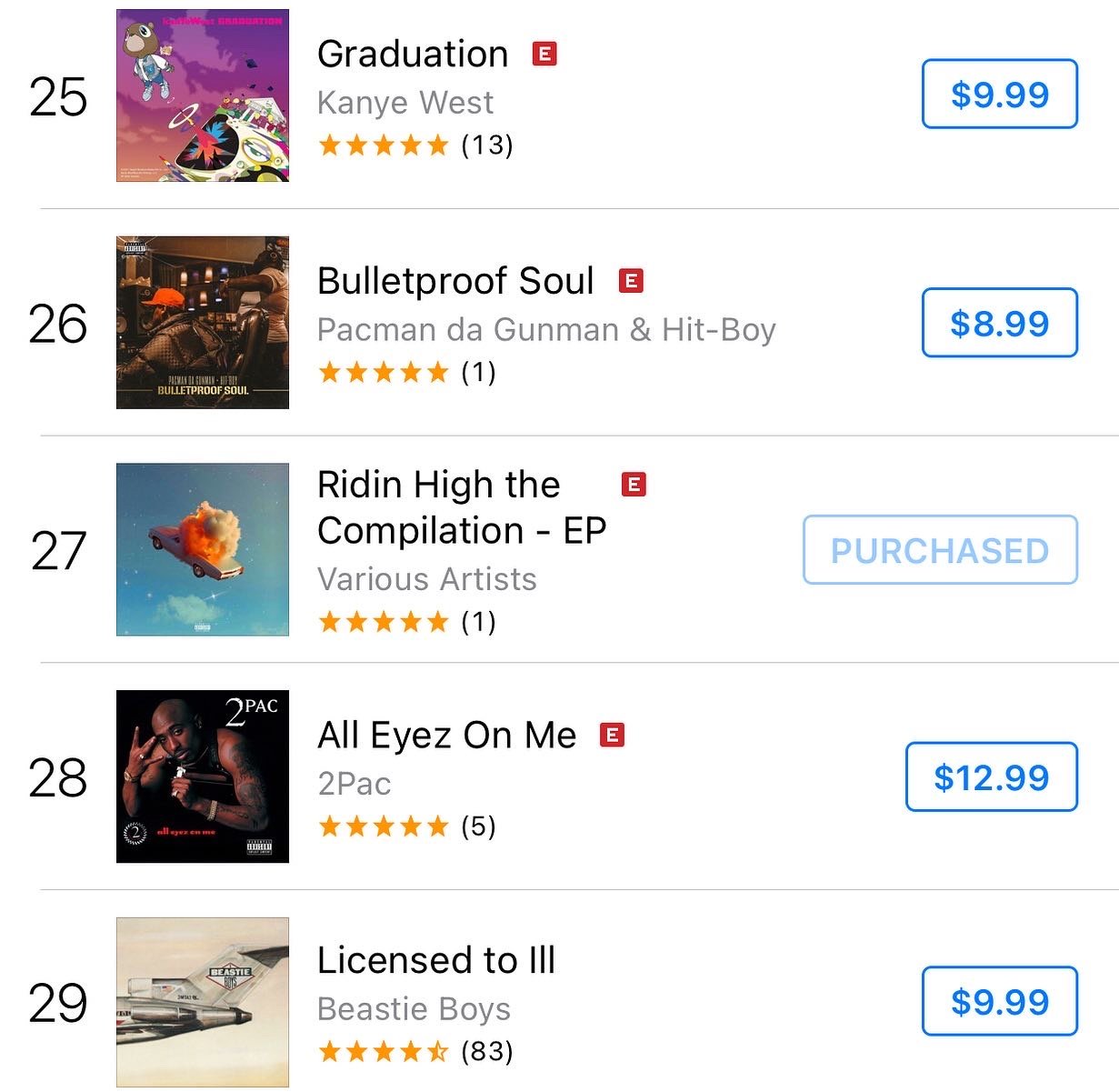Screen dimensions: 1119x1092
Task: Open the Graduation album artwork
Action: click(x=203, y=95)
